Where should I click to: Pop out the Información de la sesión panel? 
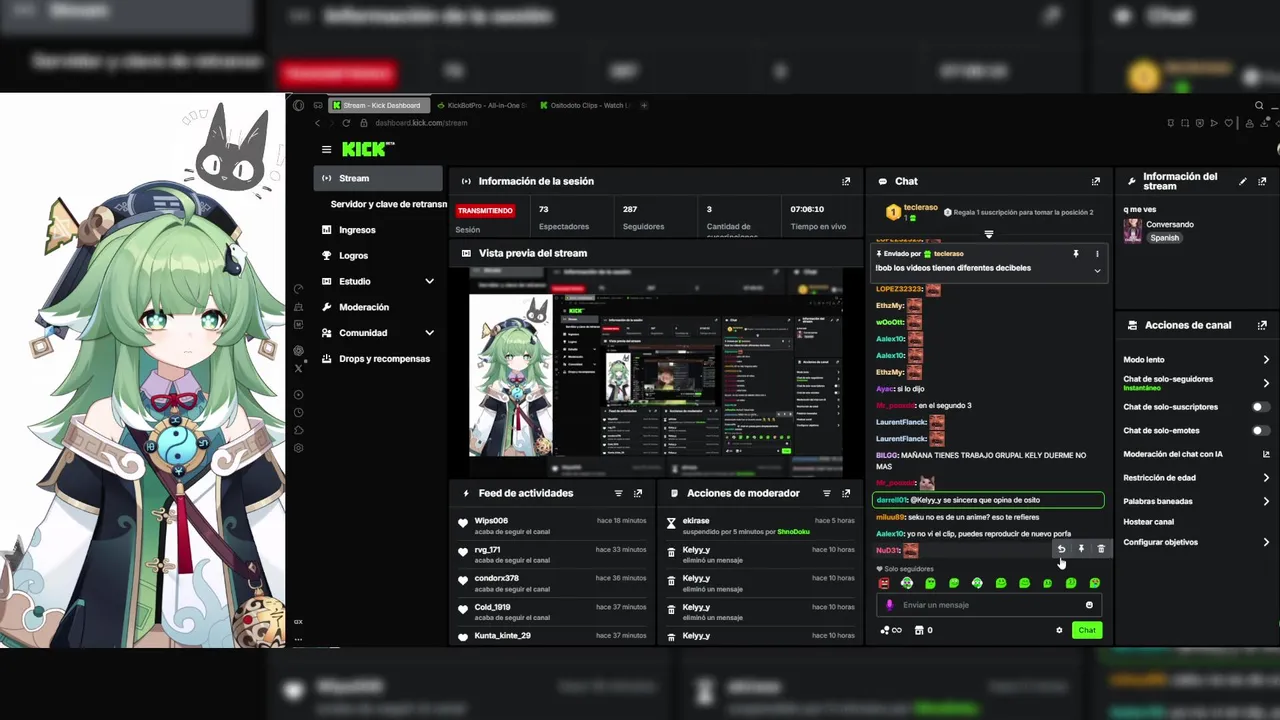click(846, 181)
